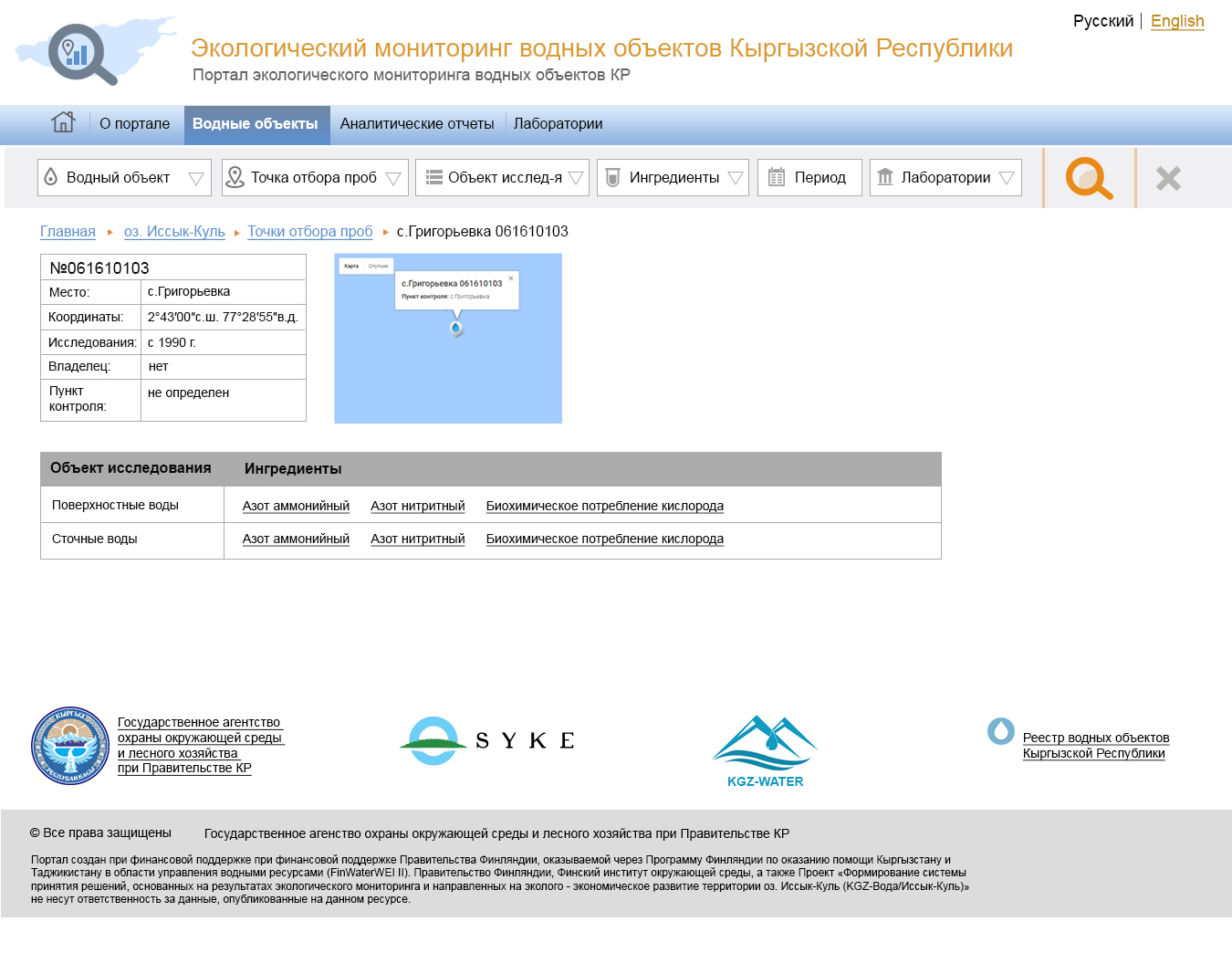The height and width of the screenshot is (953, 1232).
Task: Click the state agency emblem
Action: [x=70, y=745]
